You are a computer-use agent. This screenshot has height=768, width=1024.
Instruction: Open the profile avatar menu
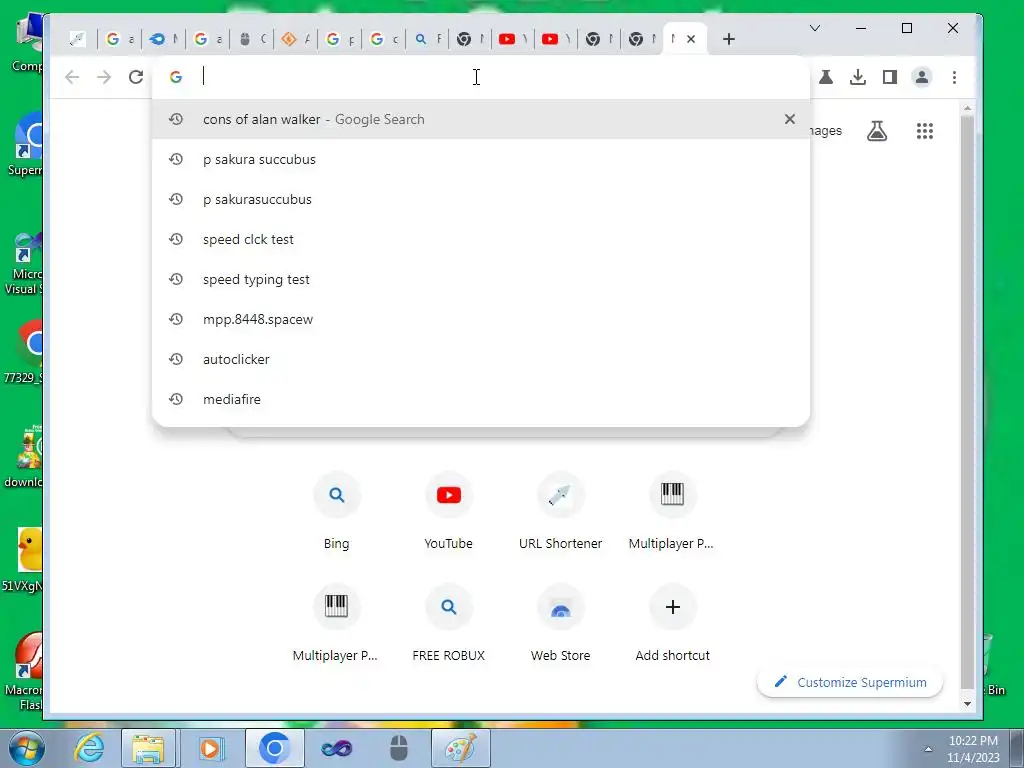pos(921,77)
